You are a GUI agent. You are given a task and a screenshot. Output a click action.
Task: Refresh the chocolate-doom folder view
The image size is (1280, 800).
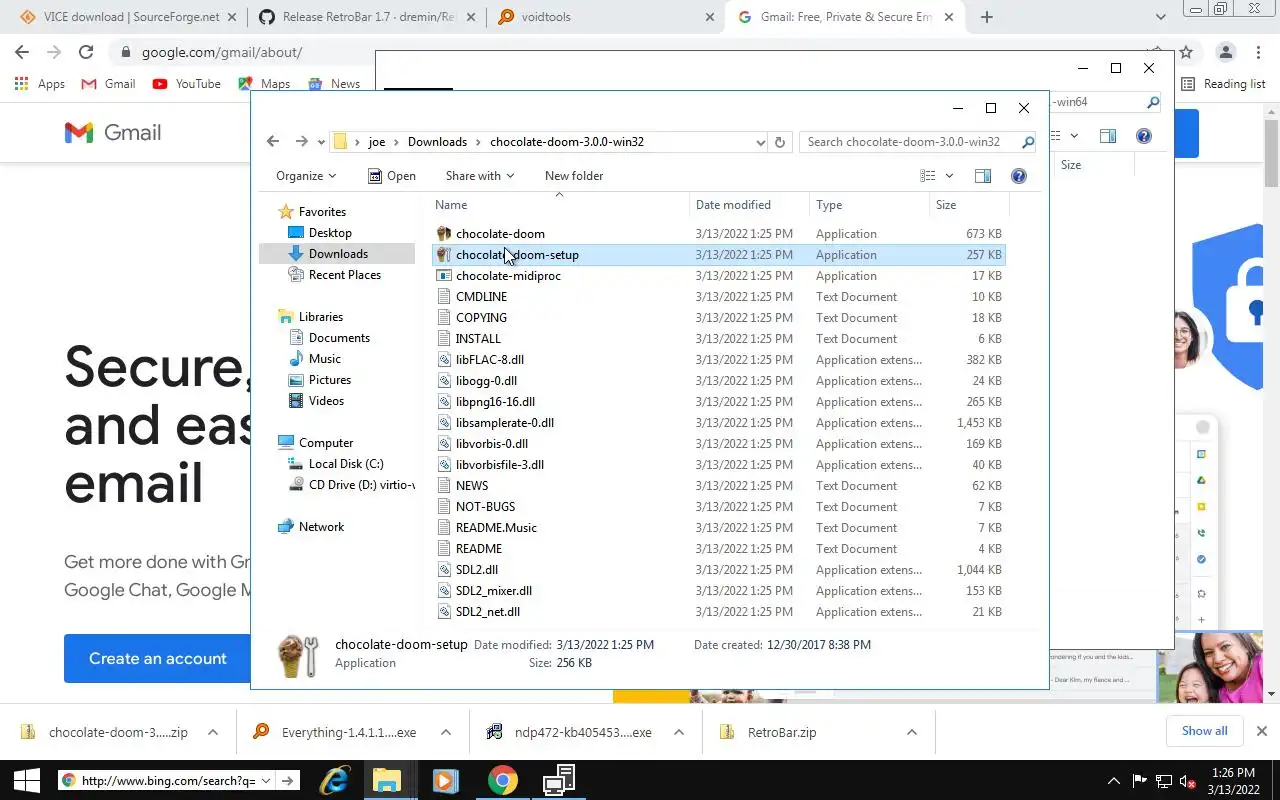click(x=780, y=142)
